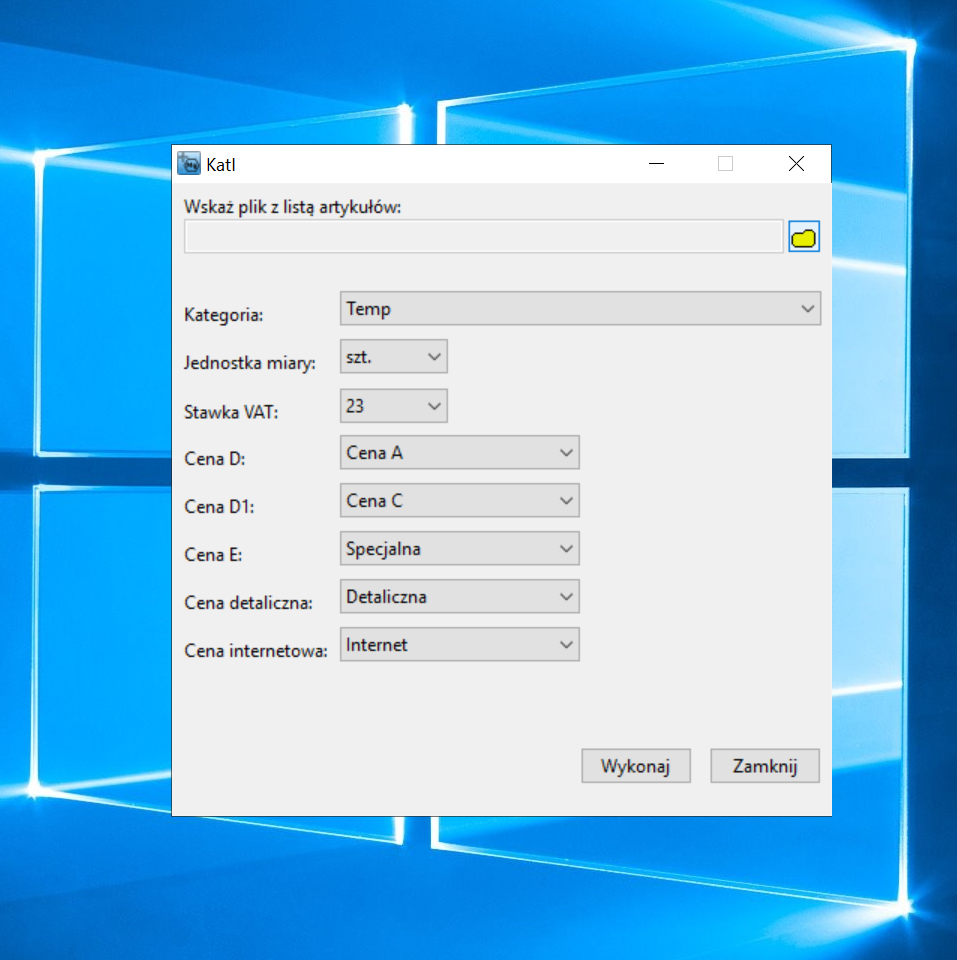Click the 'Cena D1:' label
Screen dimensions: 957x960
[x=219, y=507]
